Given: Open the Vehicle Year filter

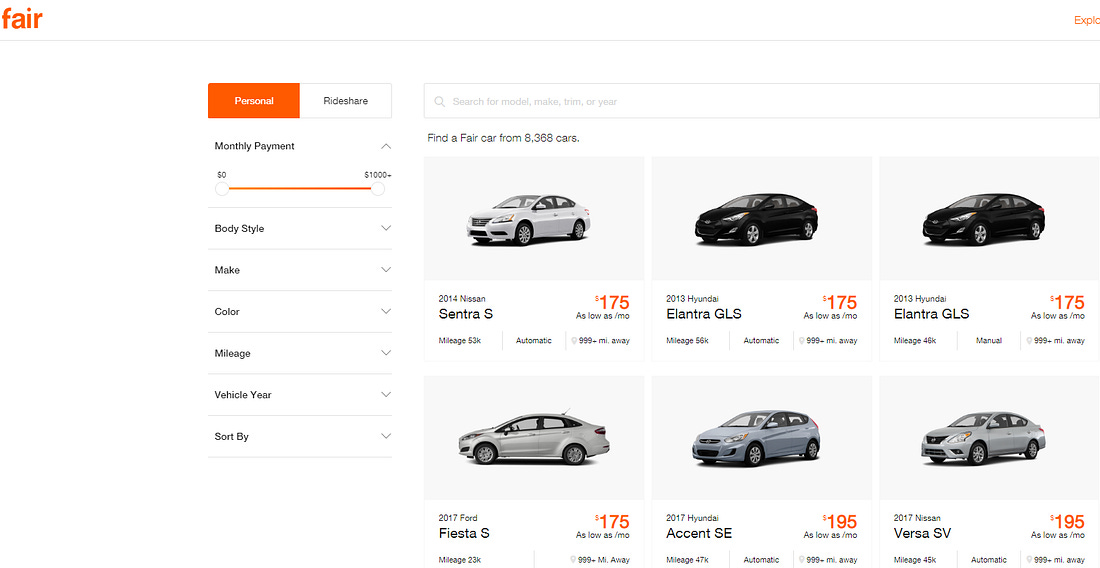Looking at the screenshot, I should click(x=386, y=395).
